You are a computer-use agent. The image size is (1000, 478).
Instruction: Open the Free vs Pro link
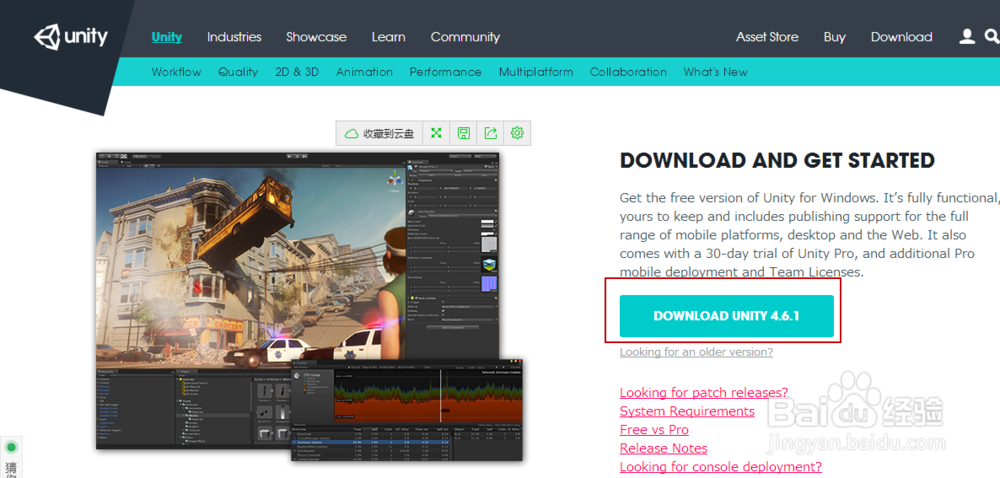(x=654, y=430)
